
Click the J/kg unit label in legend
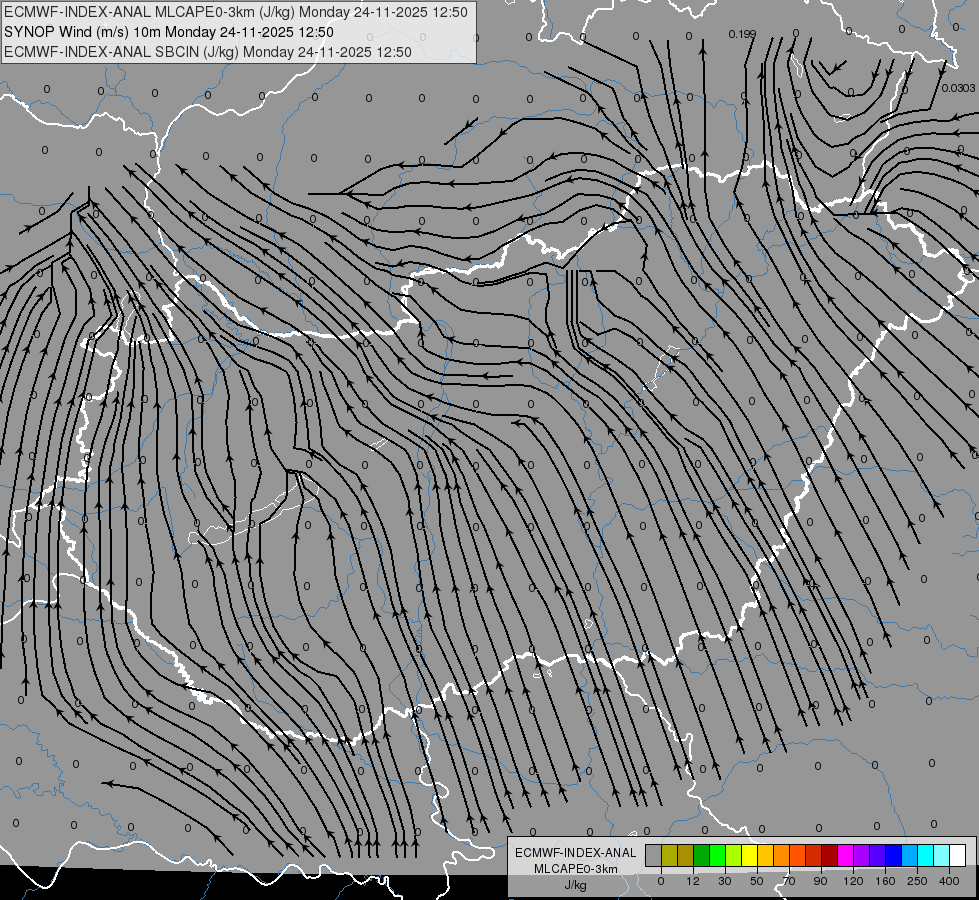pos(576,885)
